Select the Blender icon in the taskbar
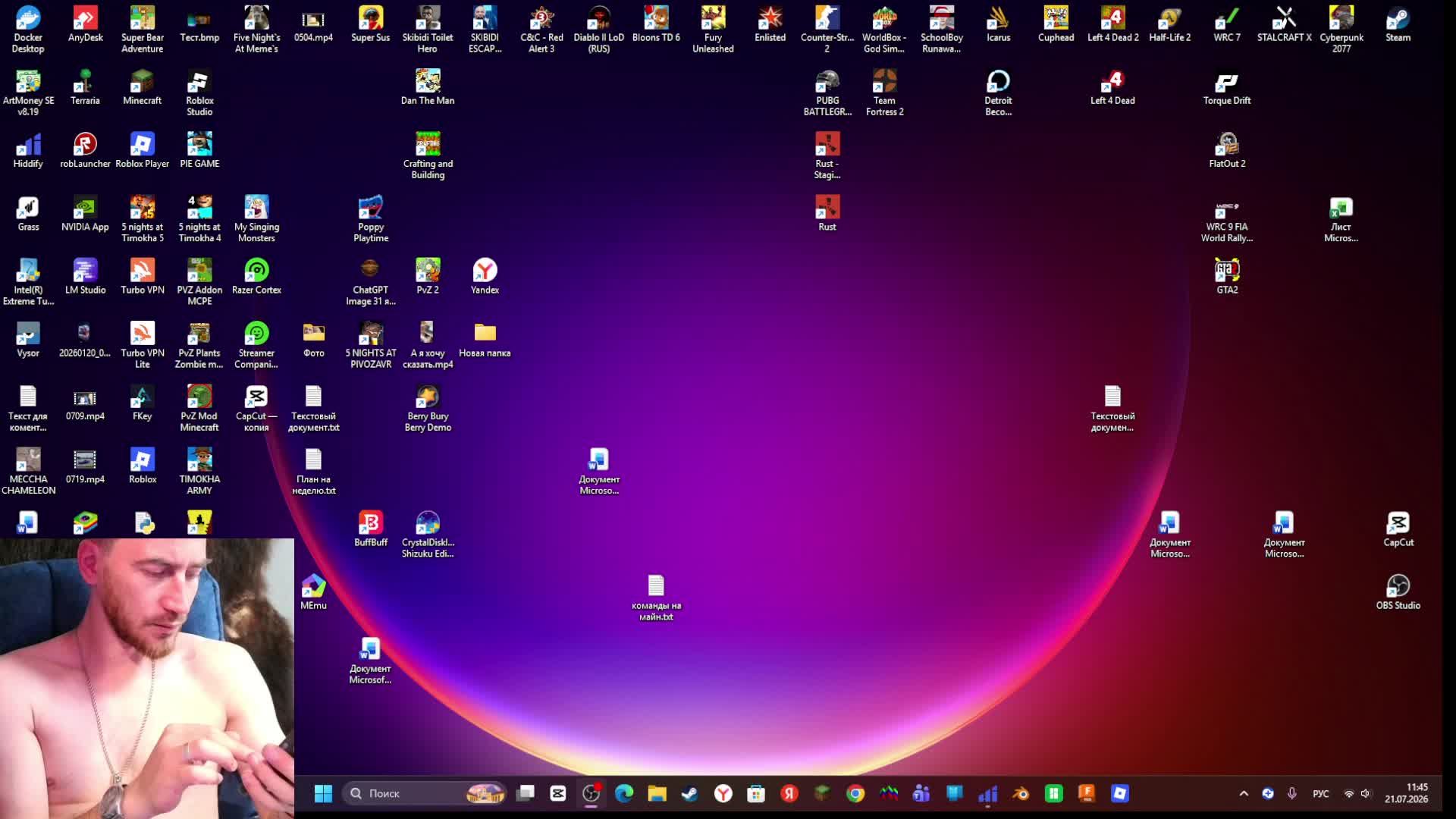Image resolution: width=1456 pixels, height=819 pixels. (1021, 793)
